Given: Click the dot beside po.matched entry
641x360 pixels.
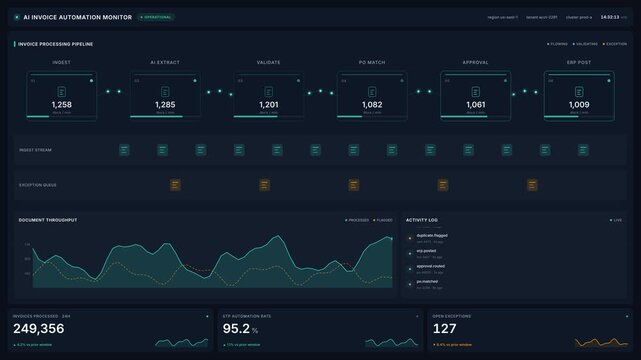Looking at the screenshot, I should click(x=410, y=284).
